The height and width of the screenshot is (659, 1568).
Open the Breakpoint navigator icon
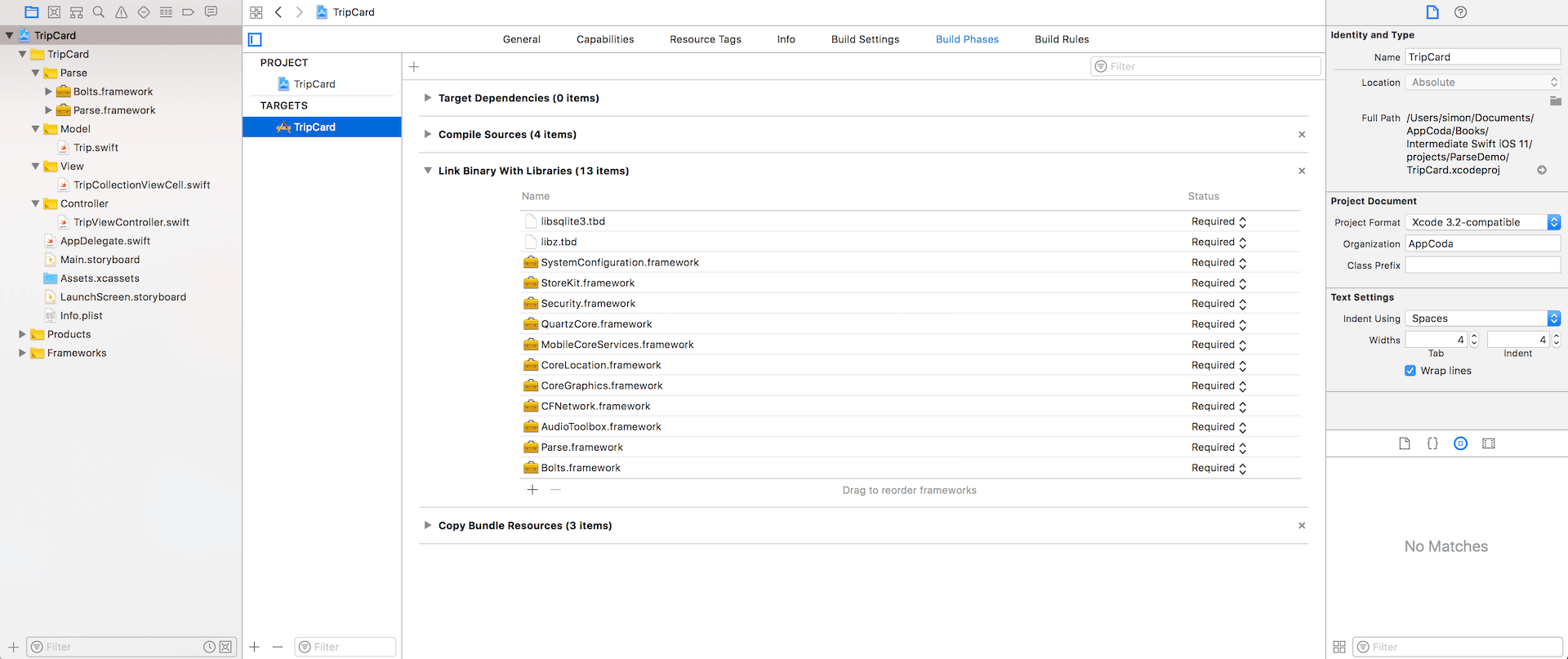188,12
